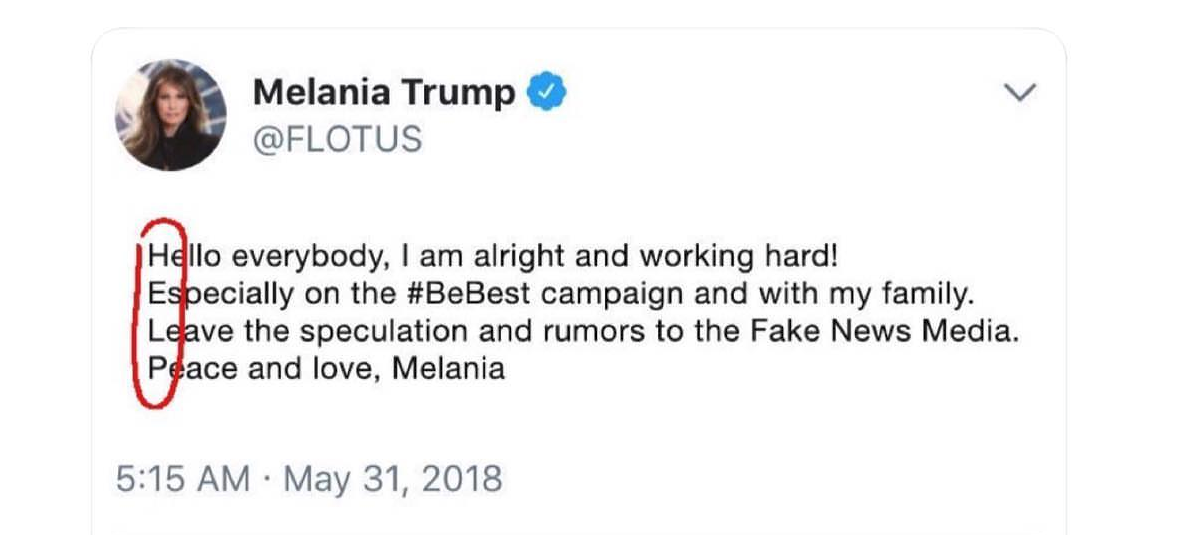Click the top of the red hand-drawn circle
Viewport: 1185px width, 536px height.
tap(162, 221)
